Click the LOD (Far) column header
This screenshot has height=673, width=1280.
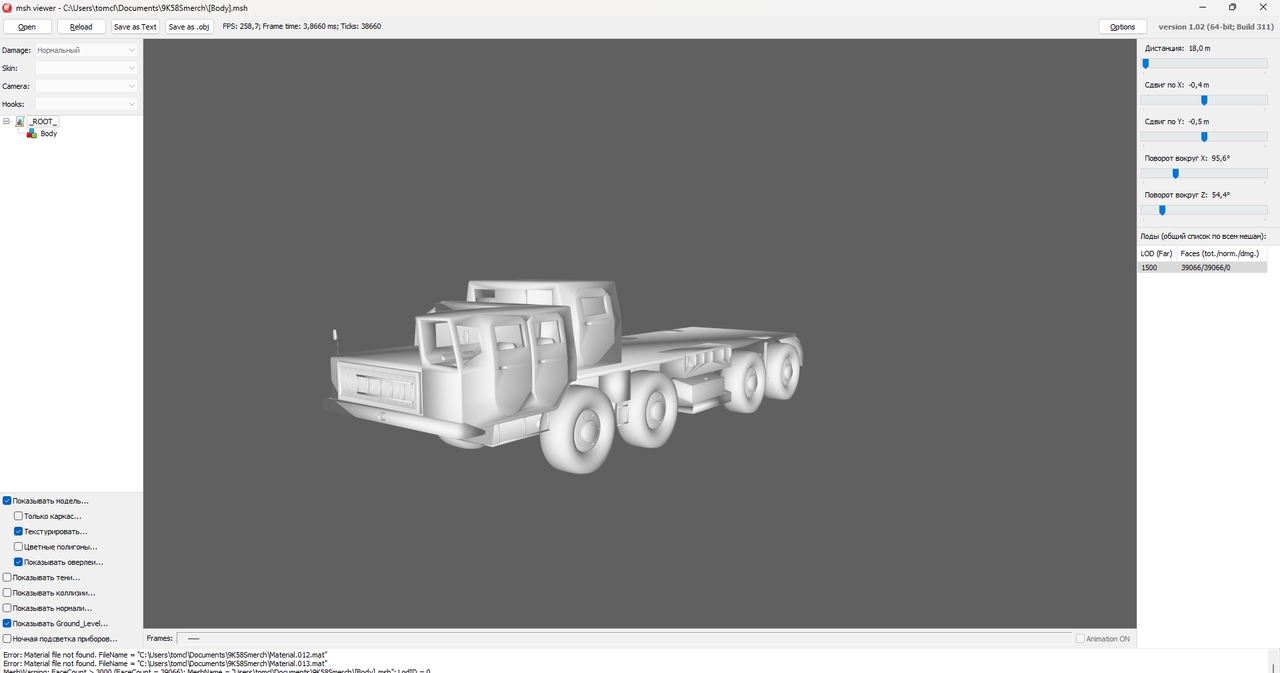point(1157,254)
